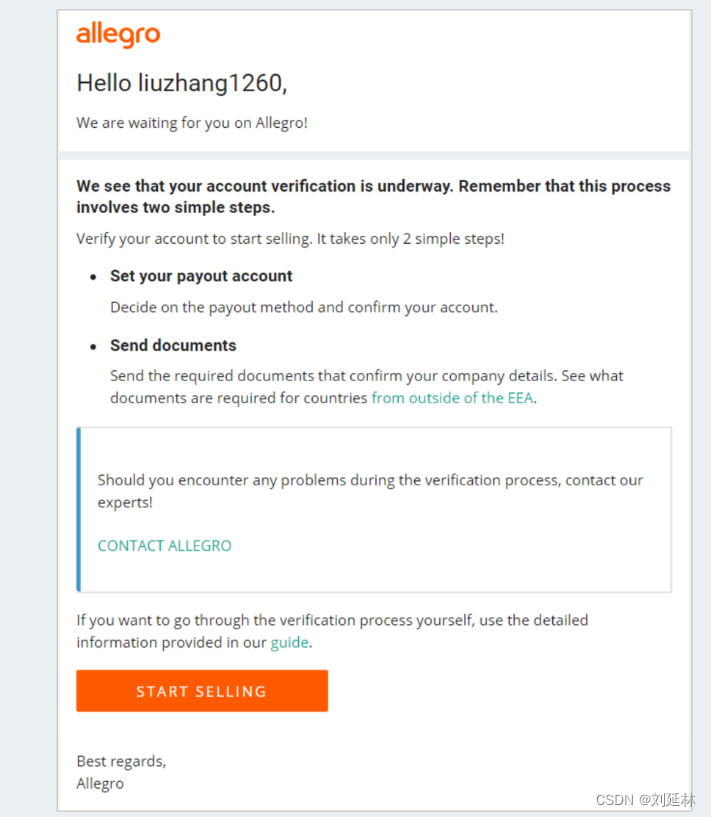Click the bold account verification underway paragraph
Screen dimensions: 711x817
[x=373, y=197]
